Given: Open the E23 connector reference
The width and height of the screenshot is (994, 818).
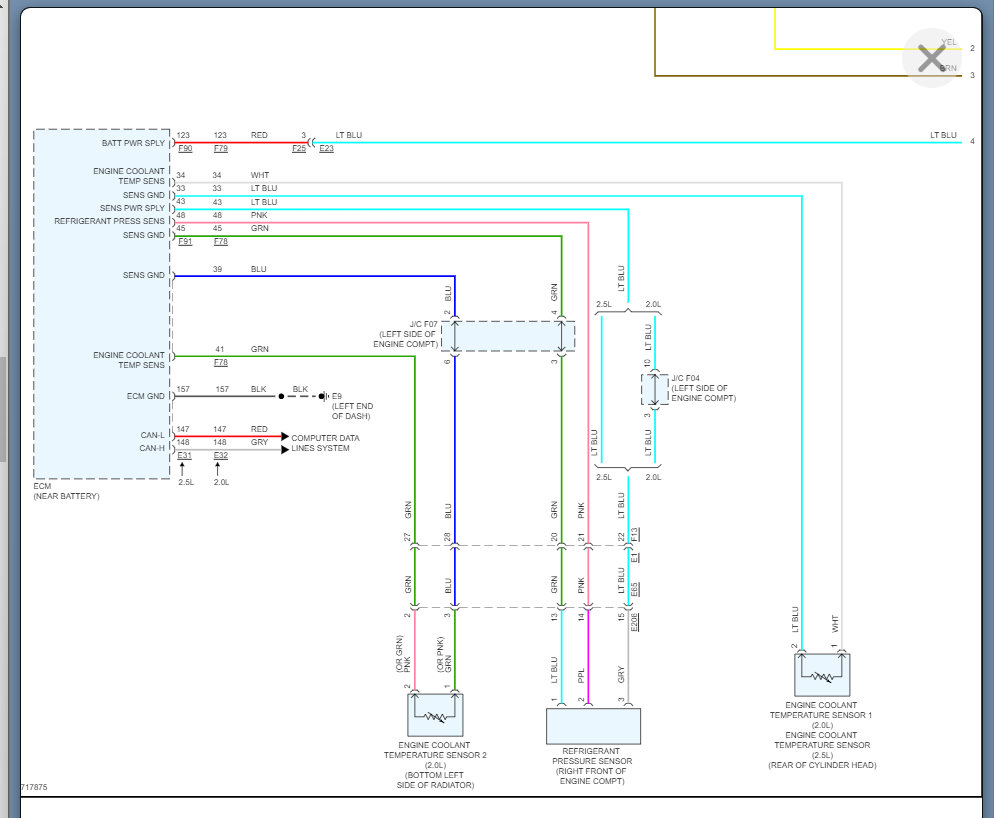Looking at the screenshot, I should coord(326,148).
